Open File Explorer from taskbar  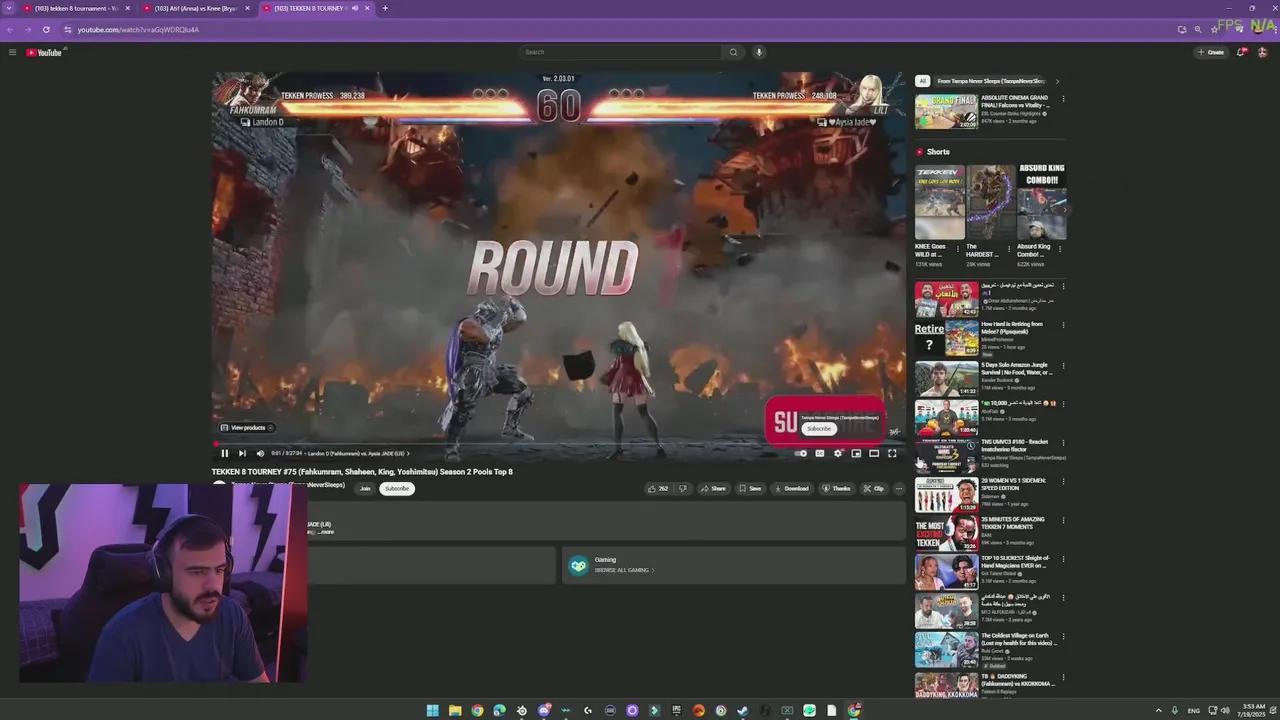tap(455, 711)
